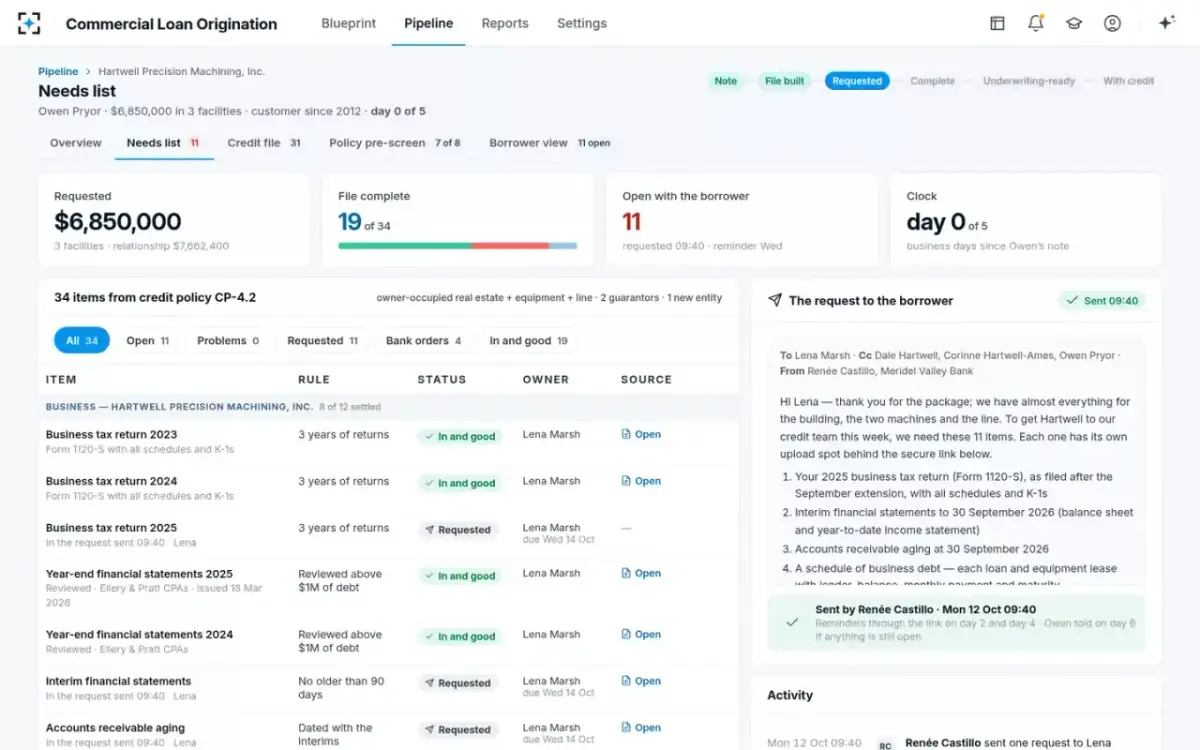
Task: Filter by Bank orders 4 chip
Action: coord(423,341)
